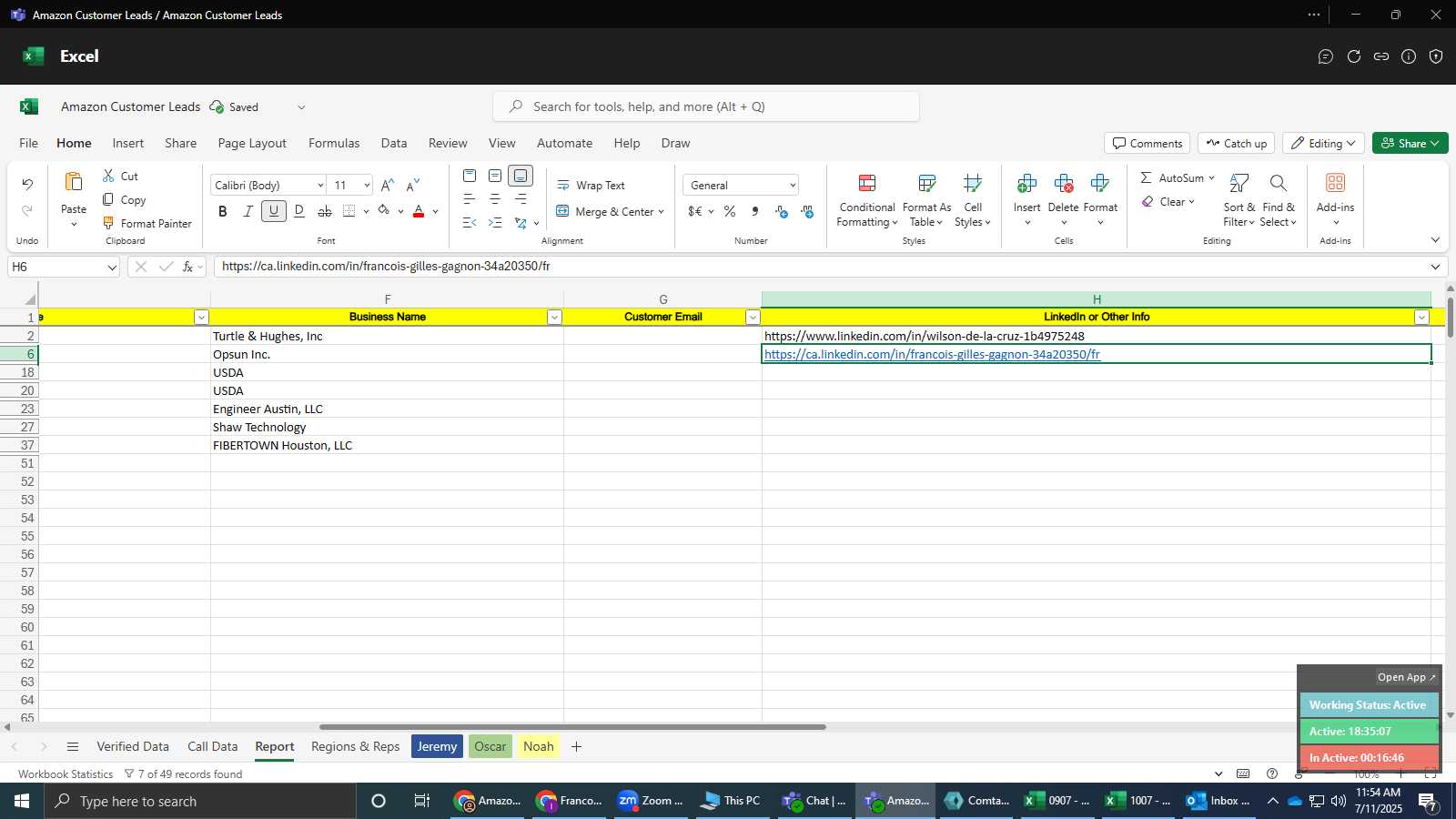Toggle Italic formatting
The width and height of the screenshot is (1456, 819).
click(x=248, y=211)
